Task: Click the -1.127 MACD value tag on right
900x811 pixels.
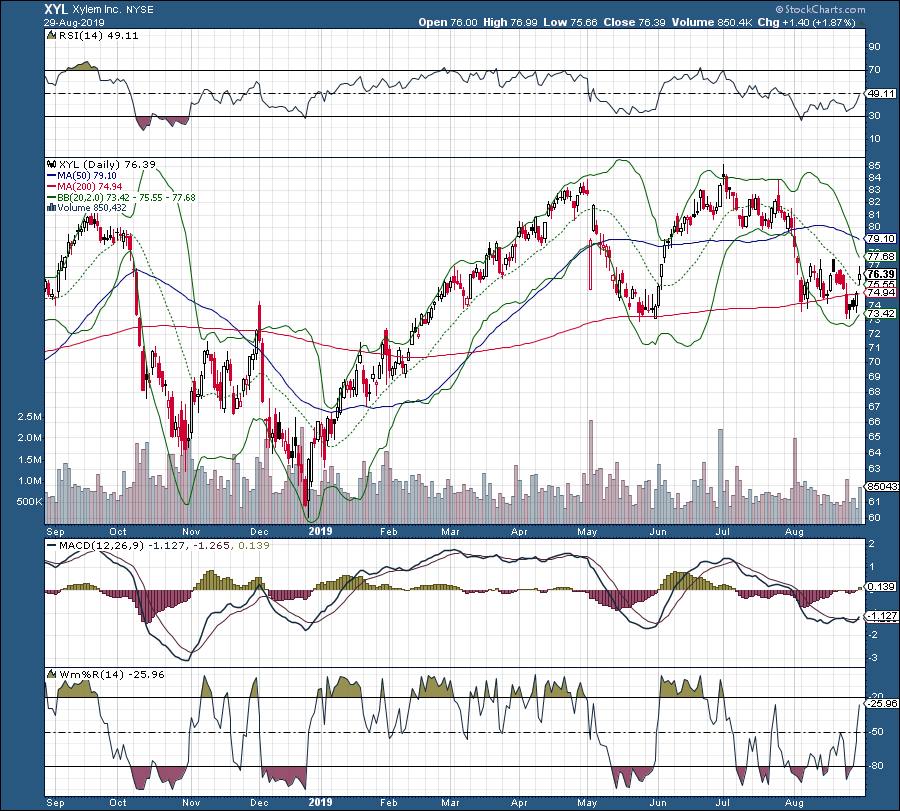Action: 881,616
